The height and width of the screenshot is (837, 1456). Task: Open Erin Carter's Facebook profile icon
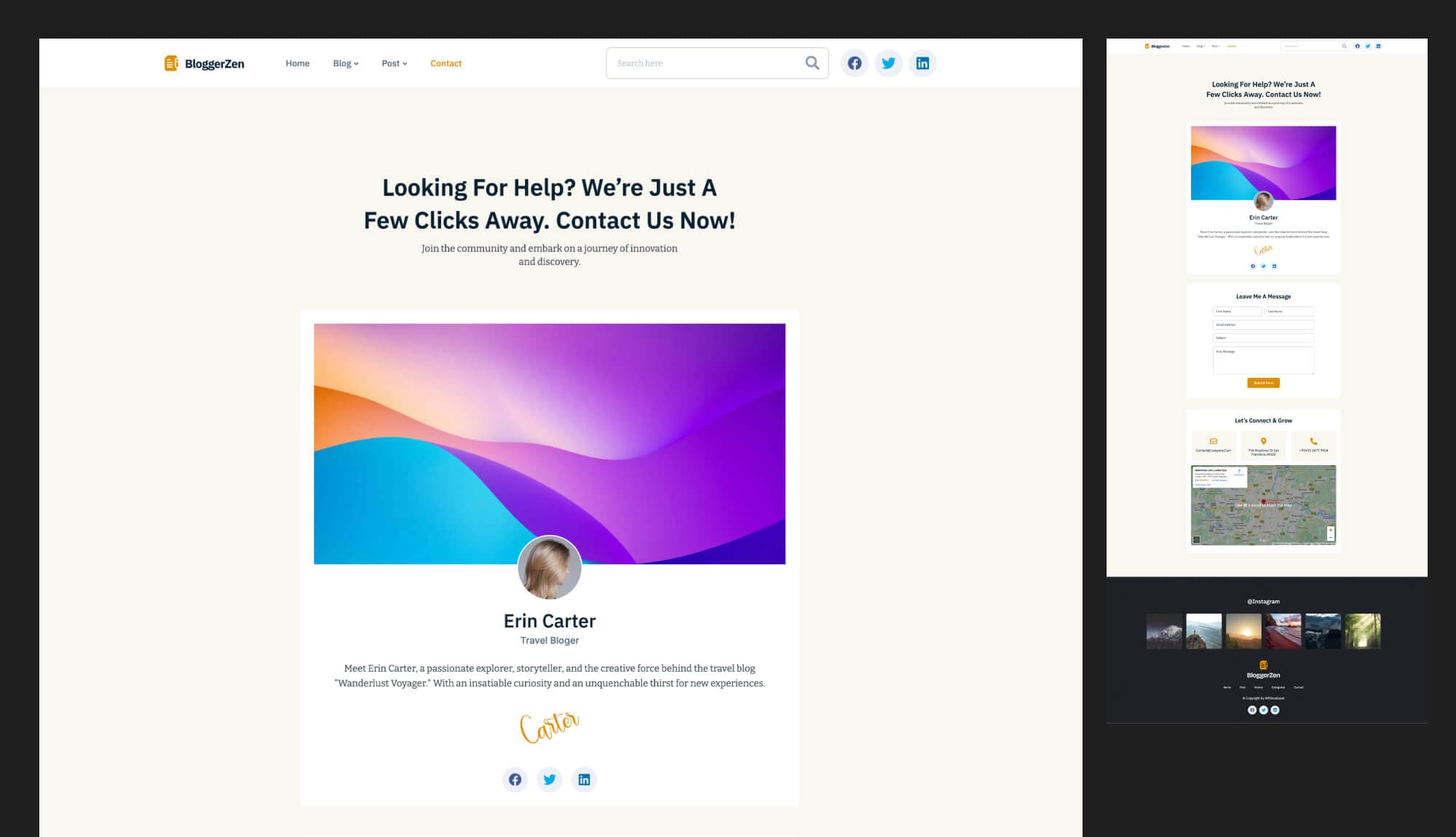515,780
